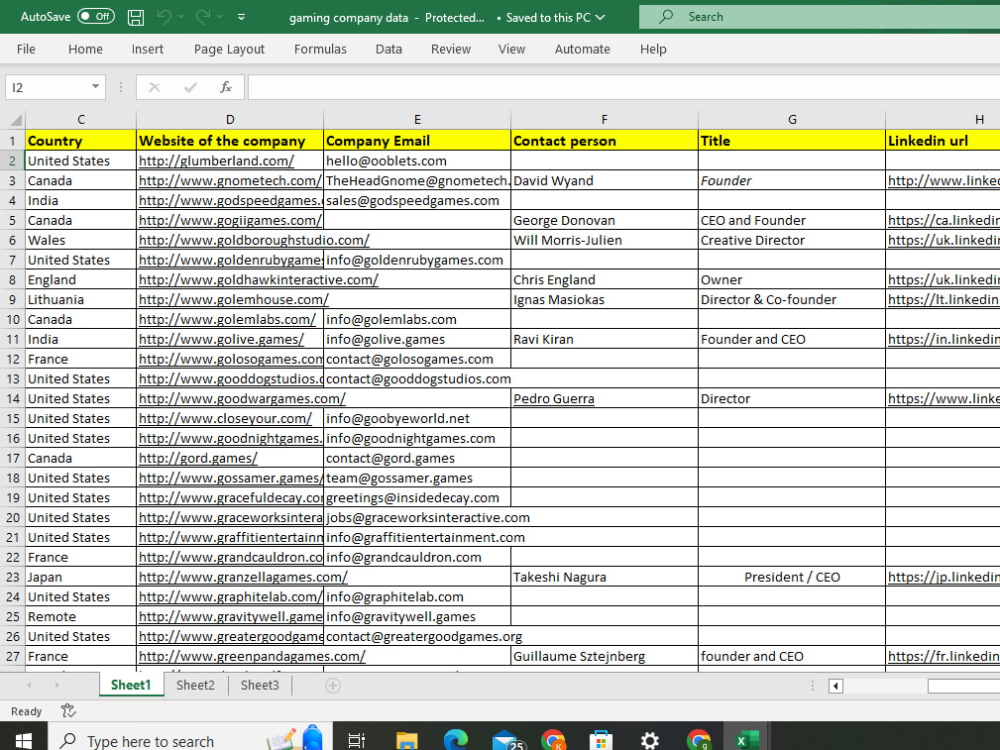Click the Insert Function fx icon
The height and width of the screenshot is (750, 1000).
click(226, 87)
